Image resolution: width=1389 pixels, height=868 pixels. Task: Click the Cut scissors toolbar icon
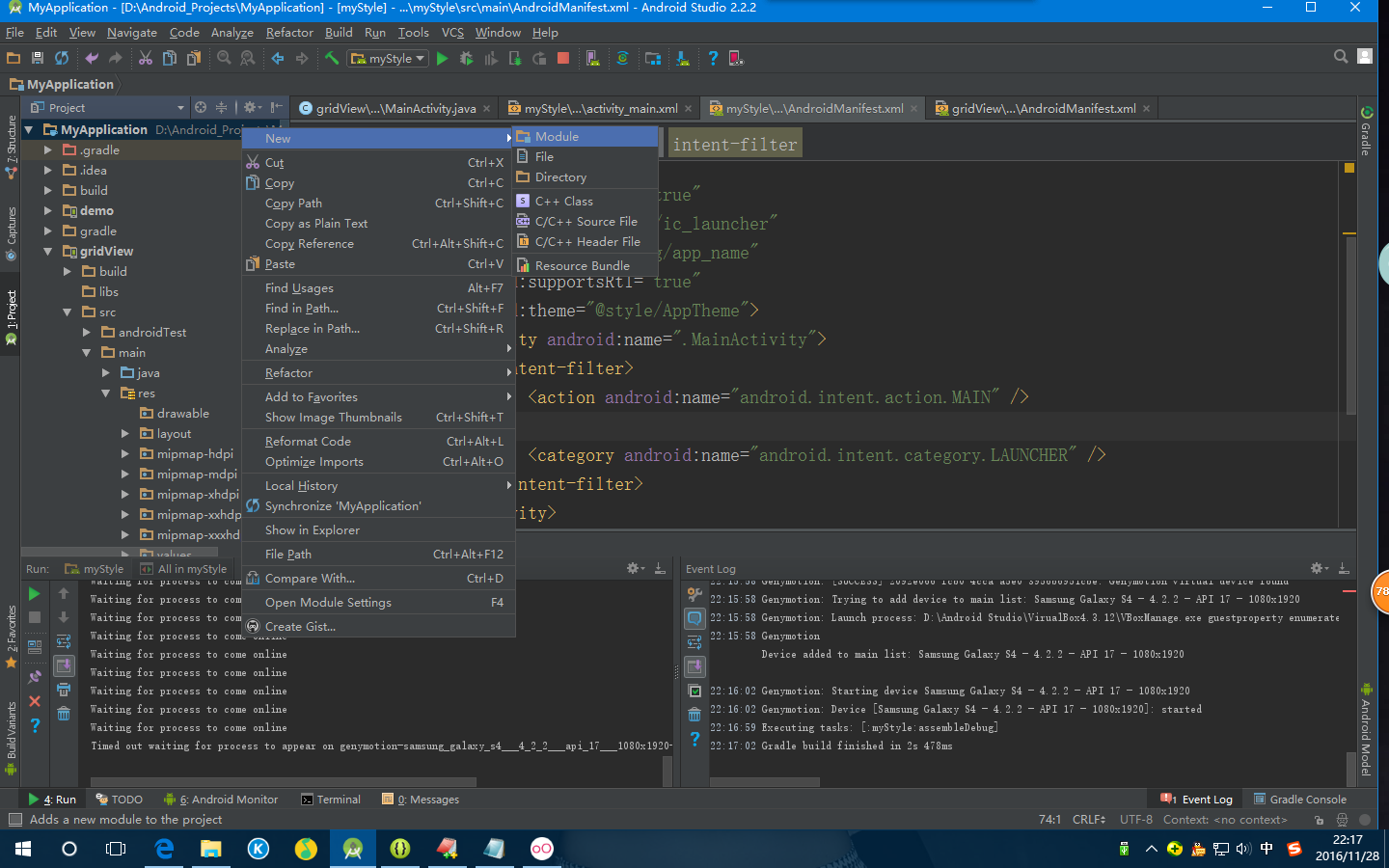[x=146, y=59]
